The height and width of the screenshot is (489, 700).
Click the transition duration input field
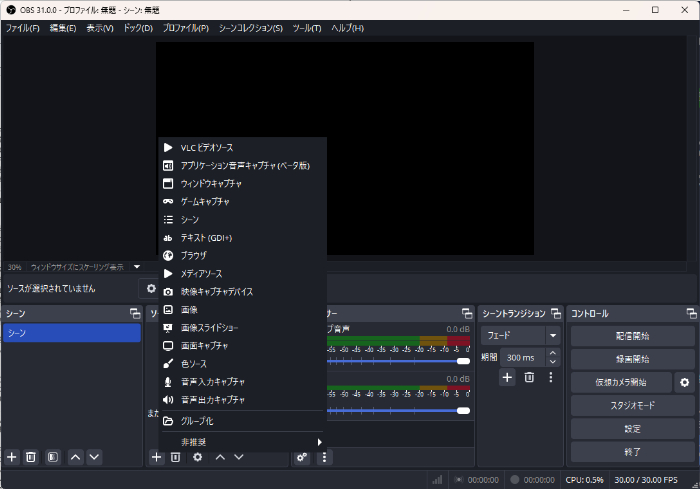pyautogui.click(x=522, y=357)
